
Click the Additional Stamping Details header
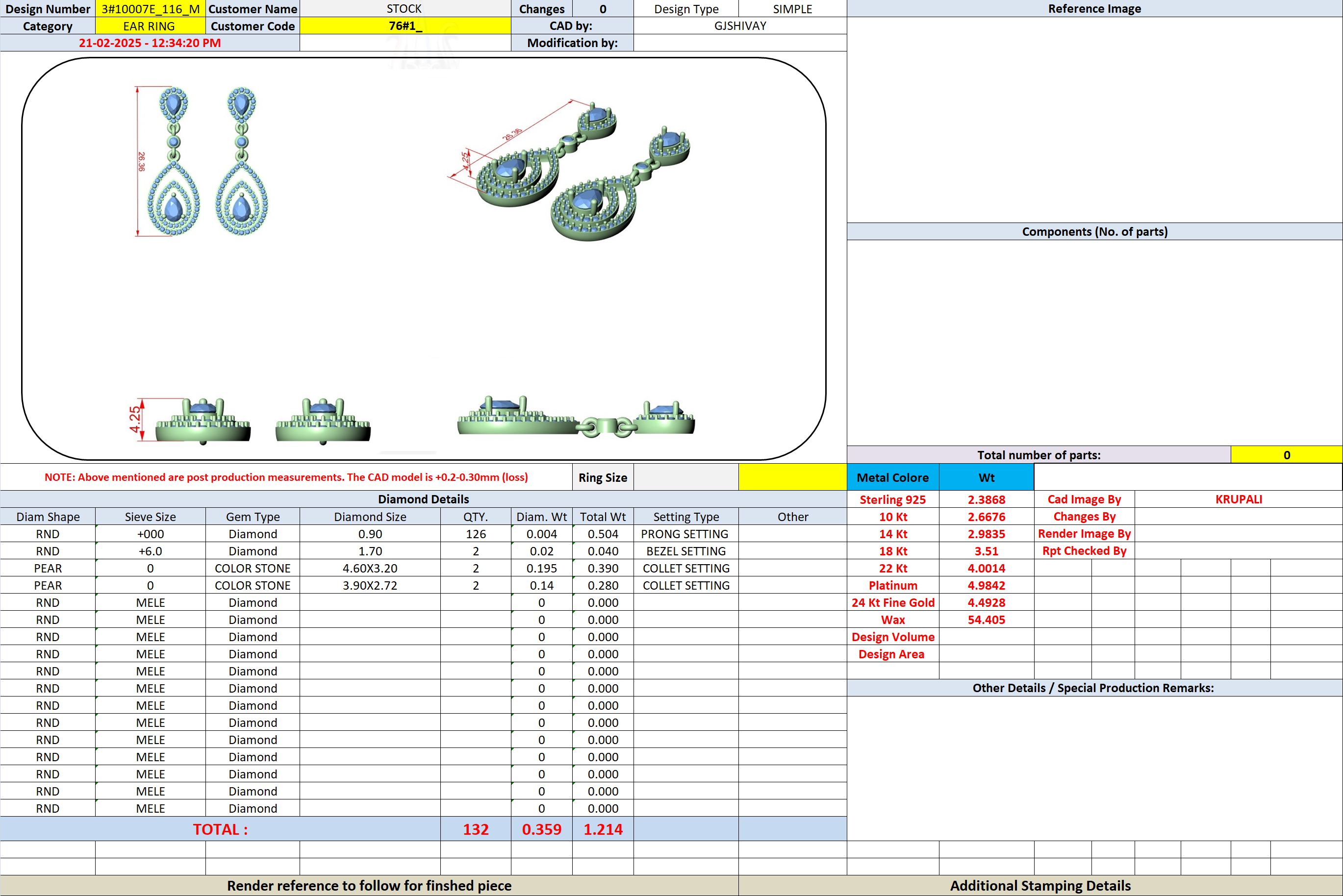tap(1040, 886)
